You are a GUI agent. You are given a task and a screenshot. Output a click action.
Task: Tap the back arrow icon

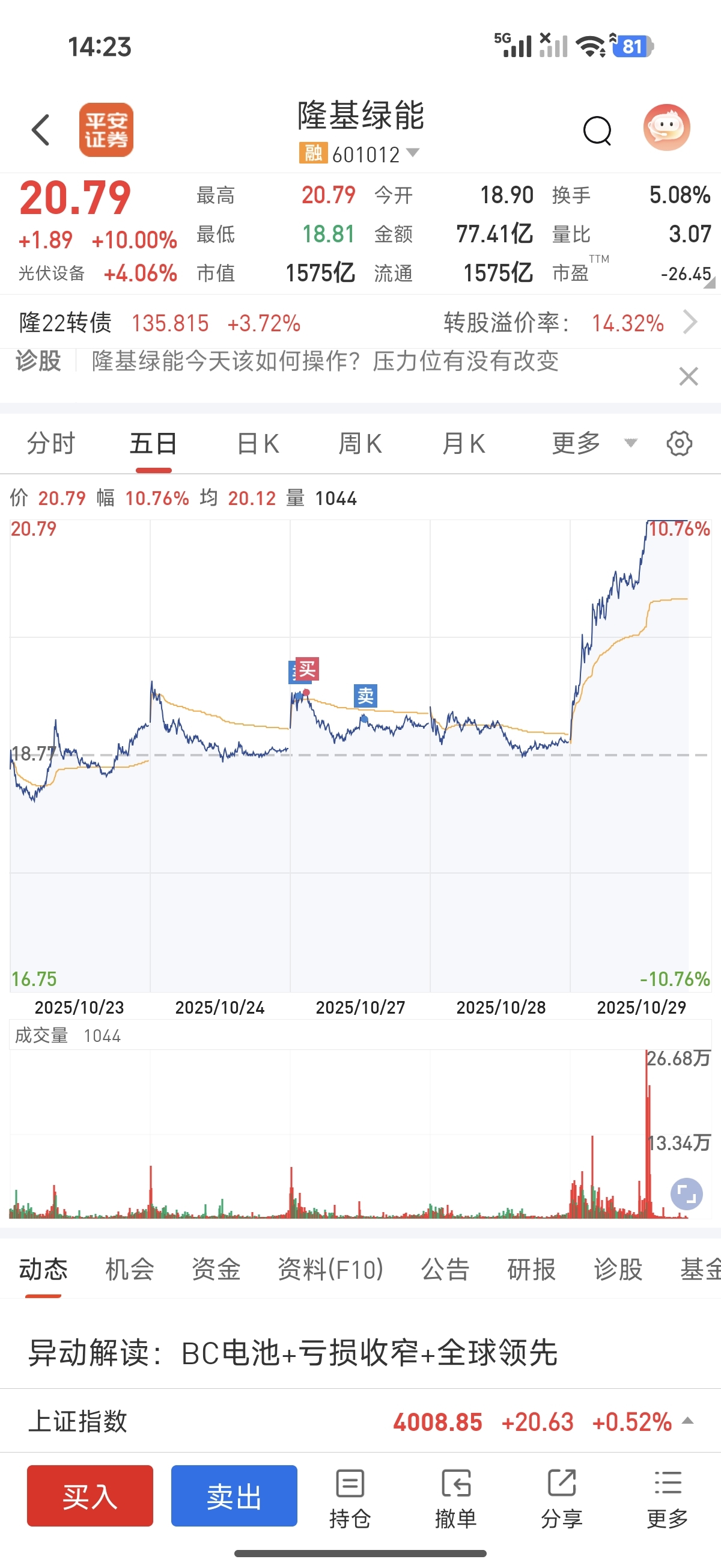40,130
